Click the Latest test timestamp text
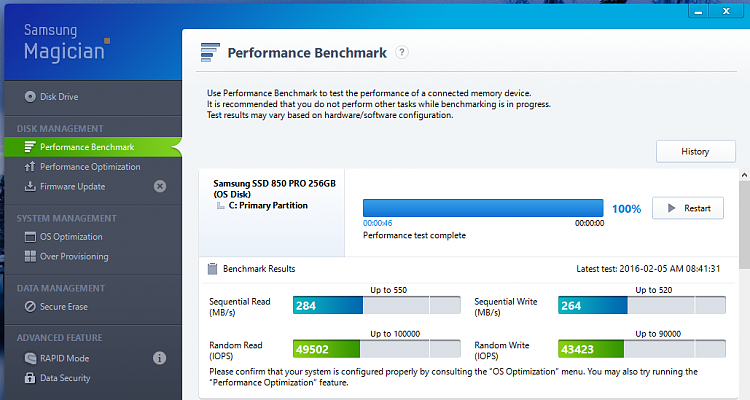Screen dimensions: 750x400 tap(648, 269)
